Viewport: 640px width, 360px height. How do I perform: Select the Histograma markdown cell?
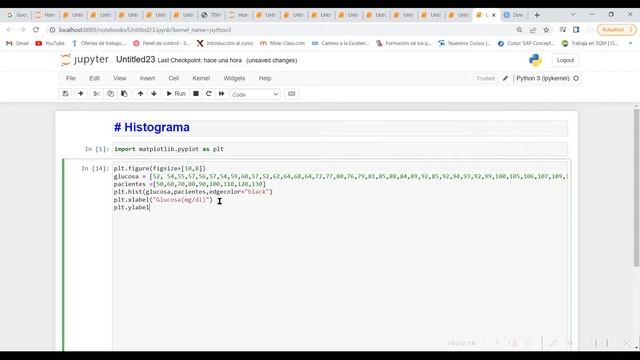(x=340, y=128)
